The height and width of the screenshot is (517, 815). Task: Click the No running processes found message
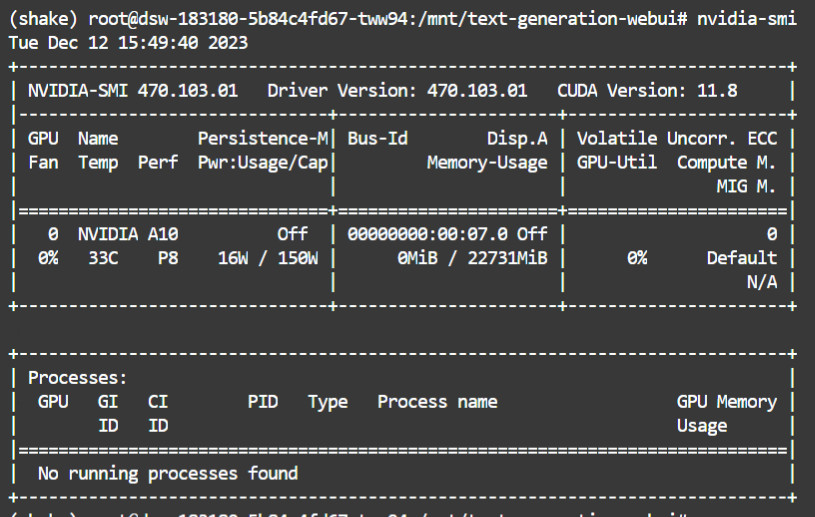click(168, 473)
